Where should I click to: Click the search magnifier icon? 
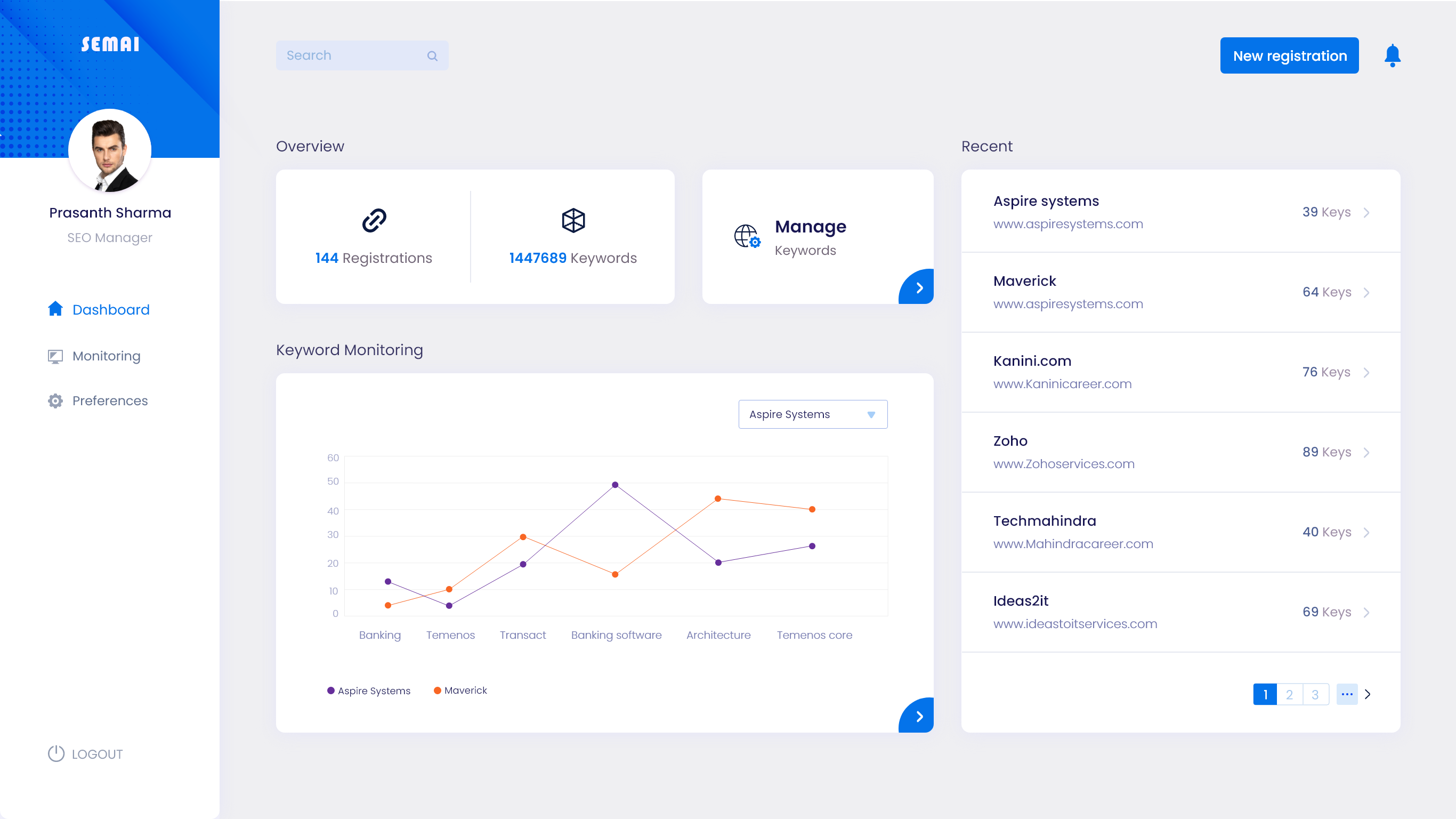tap(432, 55)
